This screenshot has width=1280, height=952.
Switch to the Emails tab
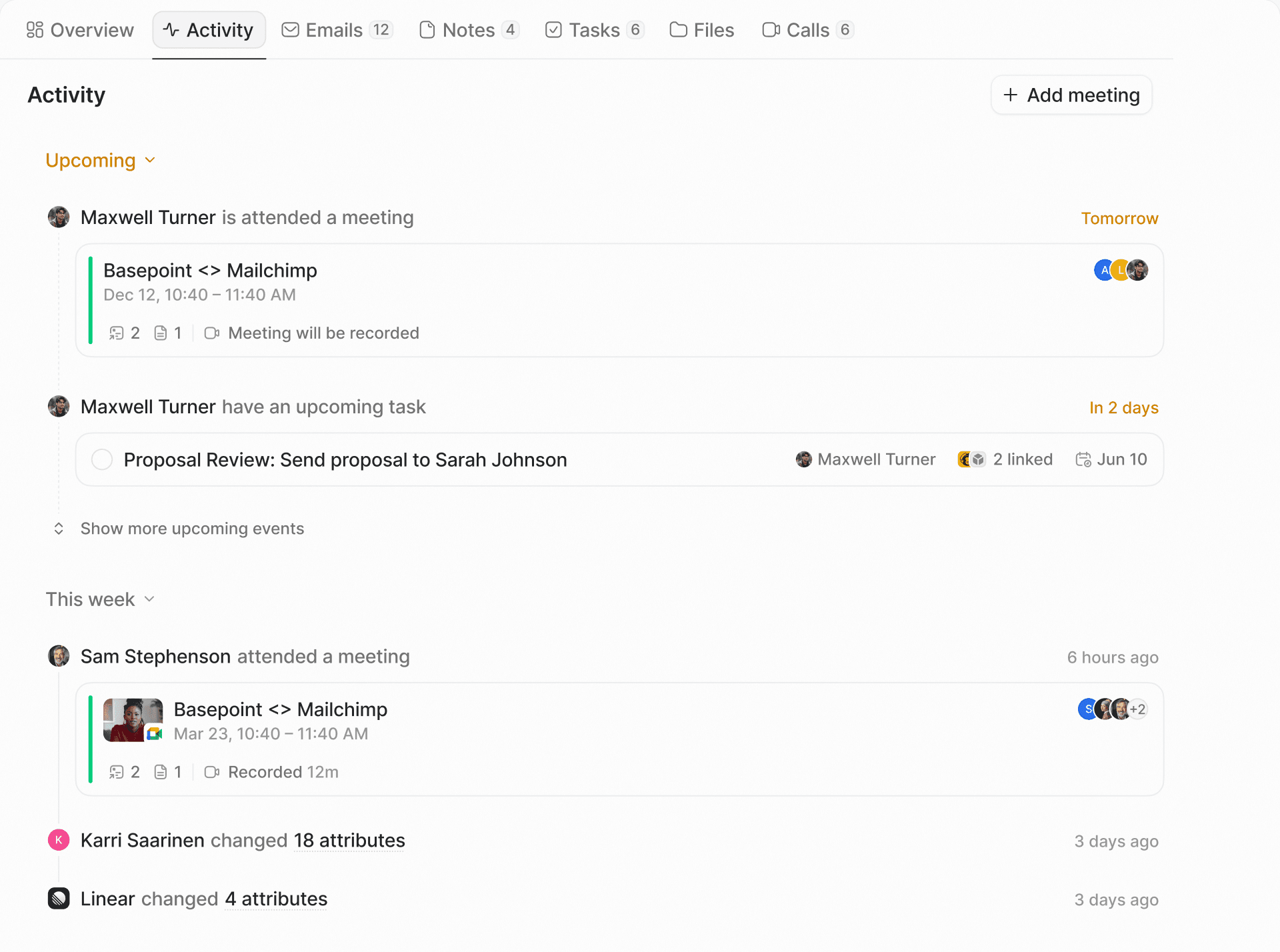pyautogui.click(x=337, y=30)
